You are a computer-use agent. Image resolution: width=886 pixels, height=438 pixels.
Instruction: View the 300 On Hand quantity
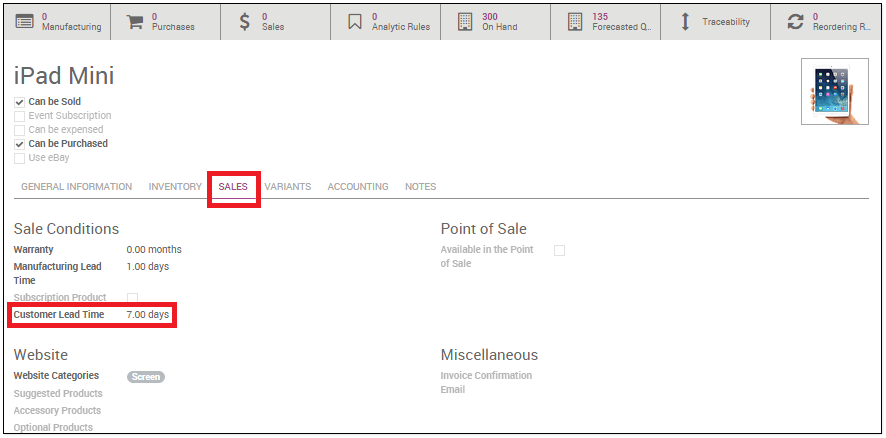tap(496, 23)
